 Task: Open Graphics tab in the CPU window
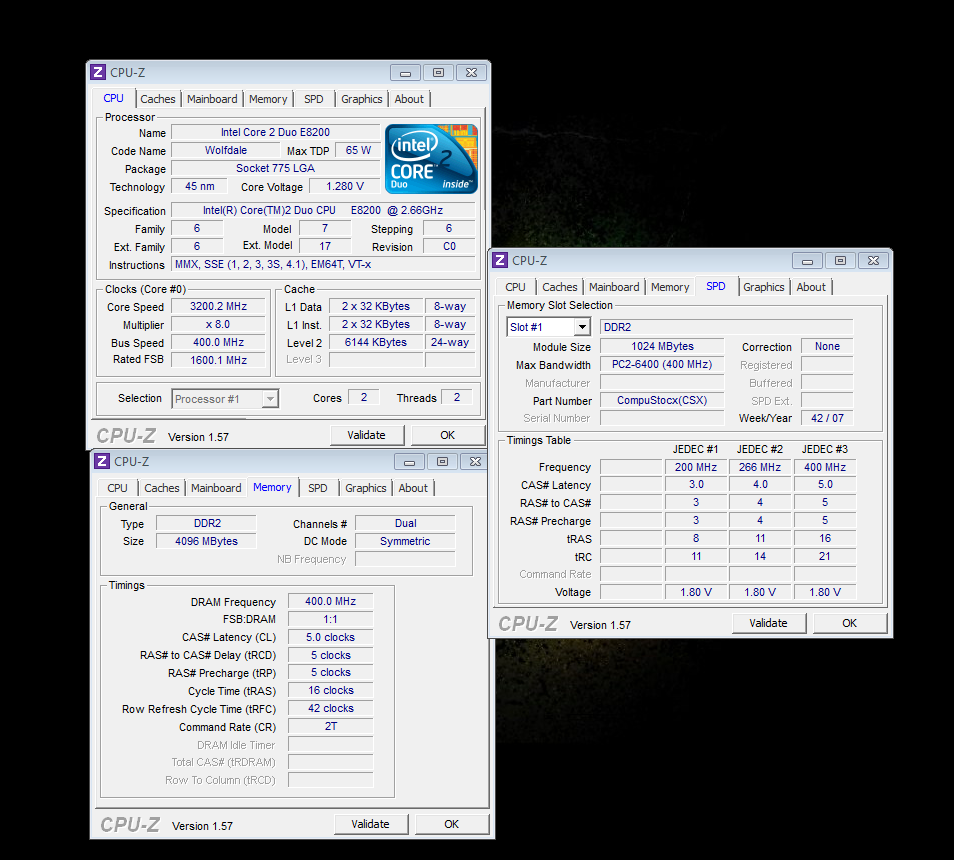361,99
